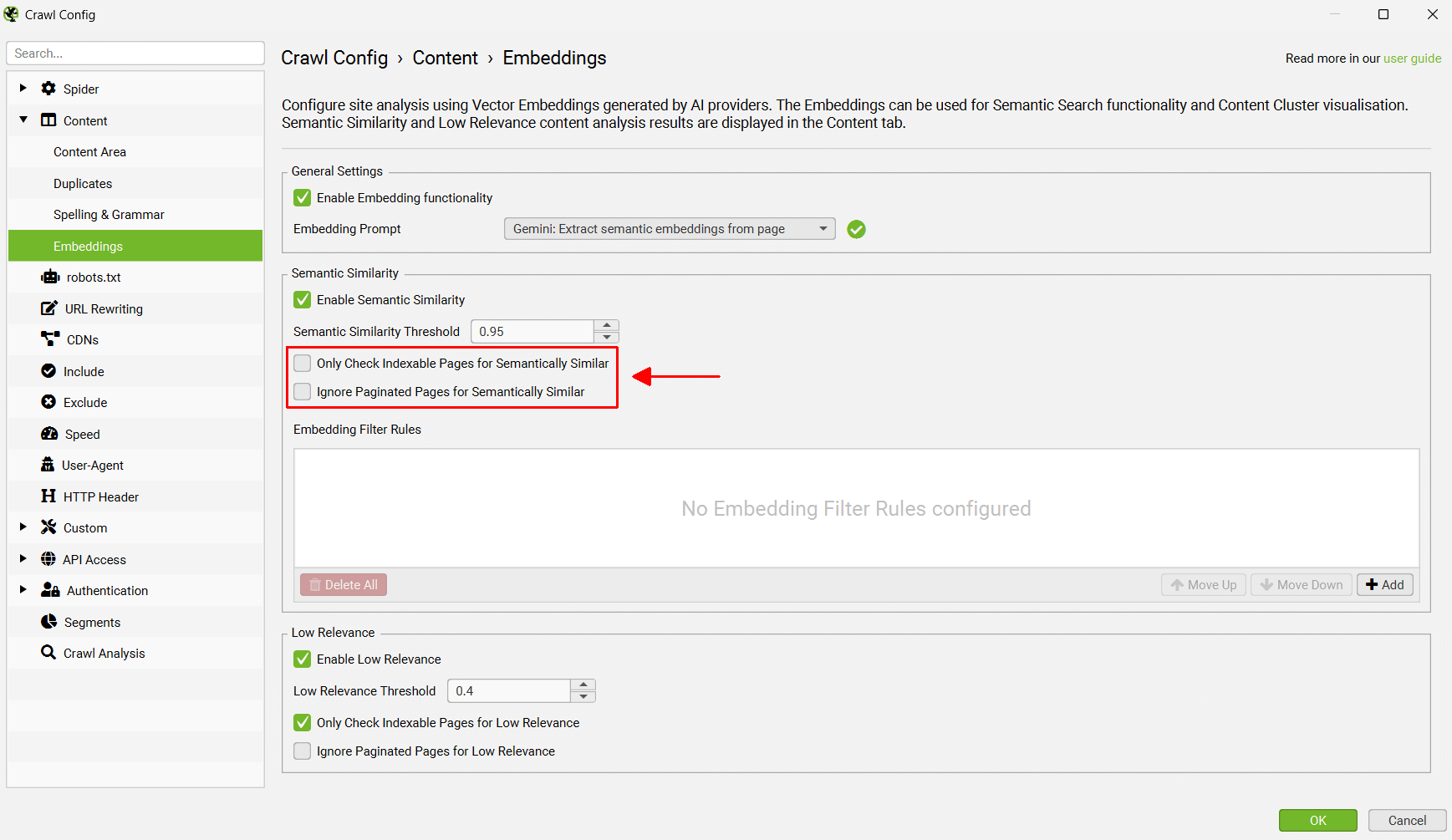The image size is (1452, 840).
Task: Open the Embedding Prompt dropdown
Action: pos(823,228)
